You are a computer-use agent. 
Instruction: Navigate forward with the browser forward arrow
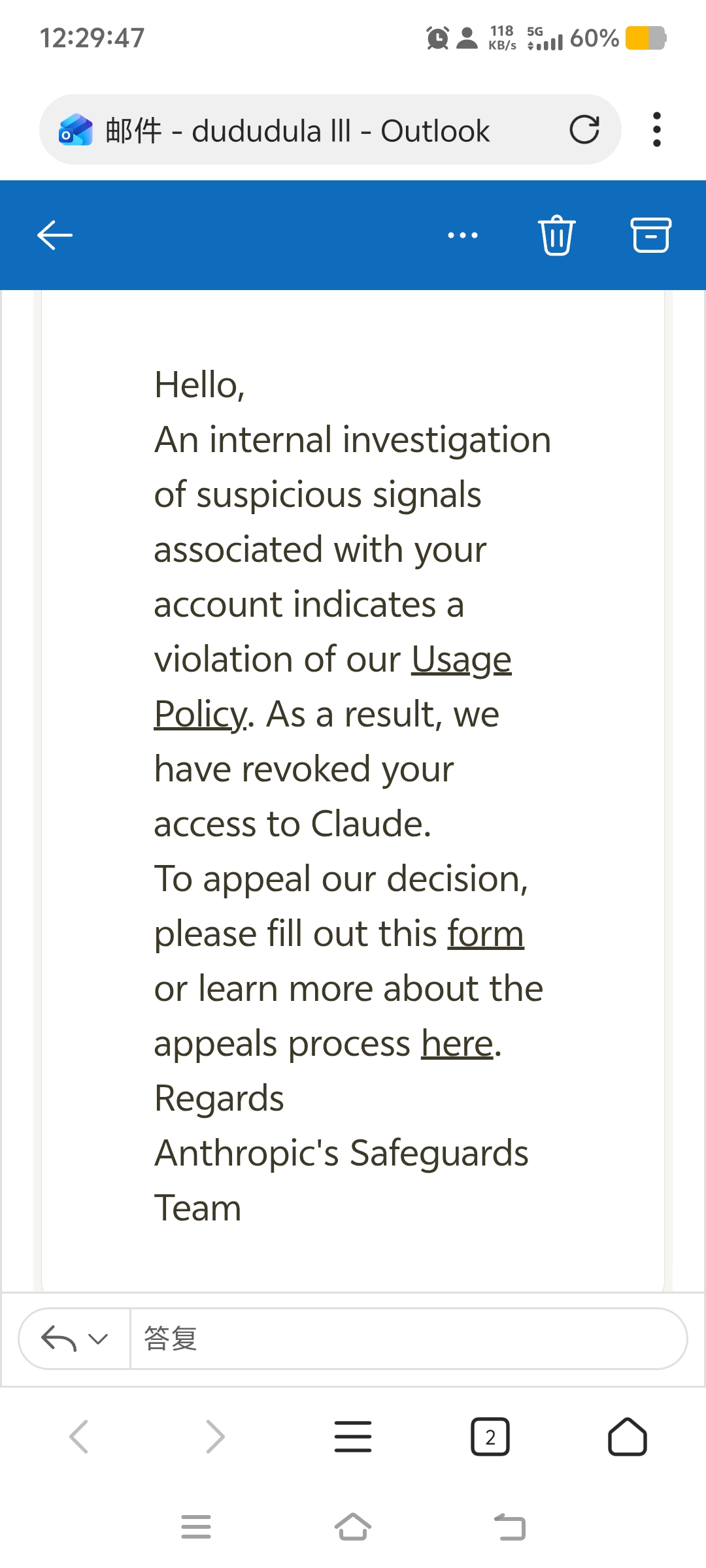click(x=215, y=1437)
